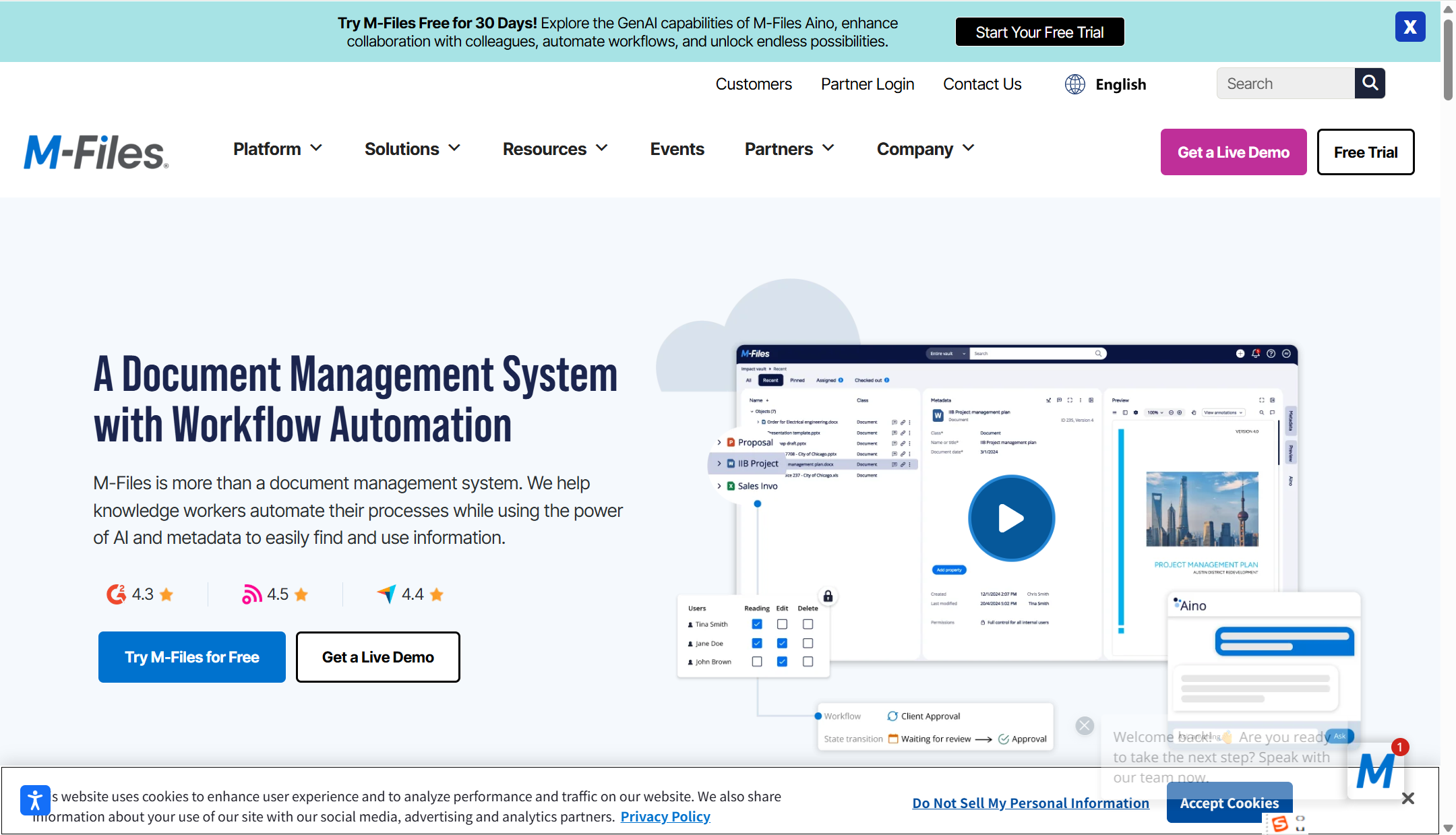Open the M-Files chat widget icon
Image resolution: width=1456 pixels, height=835 pixels.
pyautogui.click(x=1375, y=770)
